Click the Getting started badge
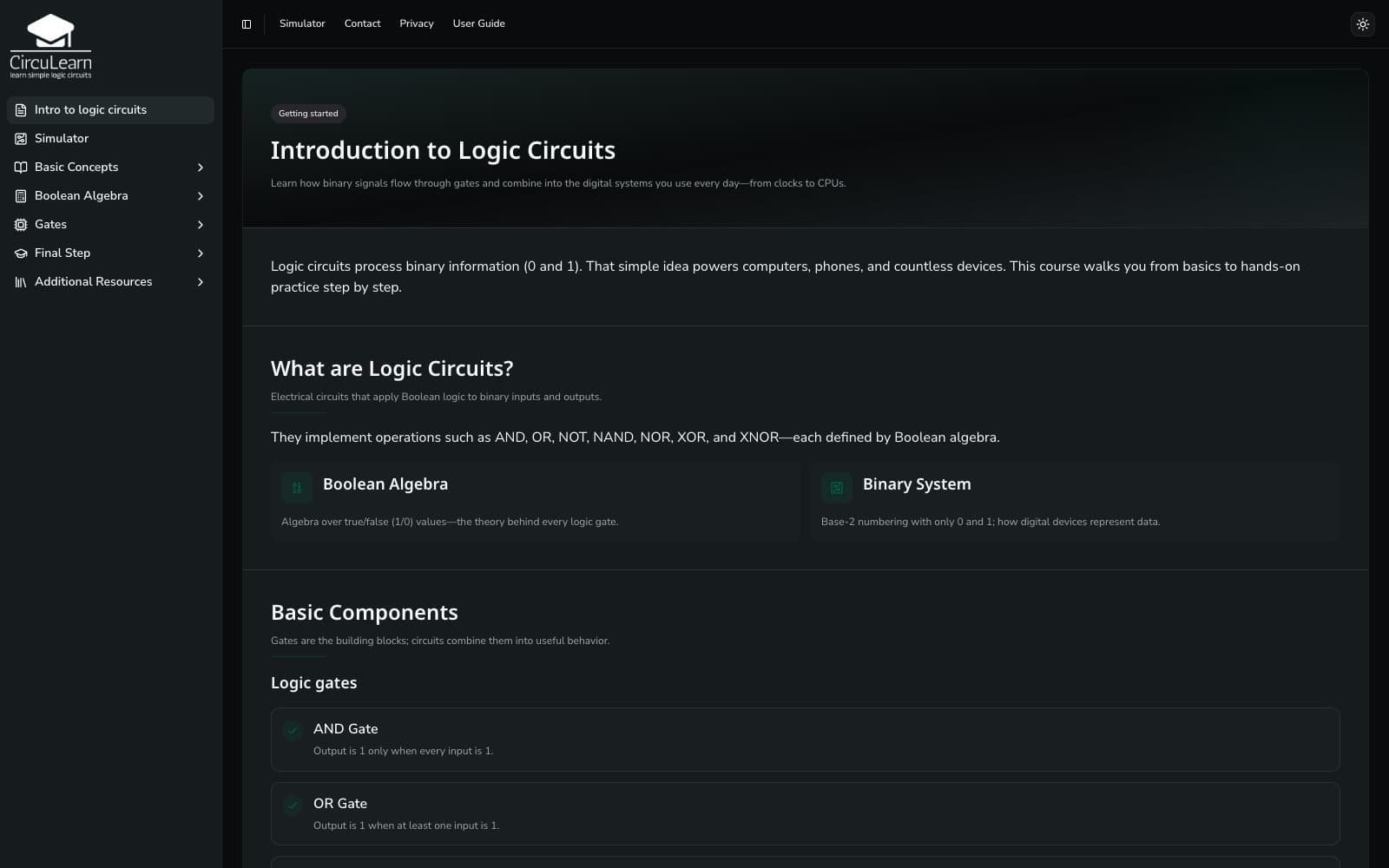Screen dimensions: 1389x868 point(308,114)
